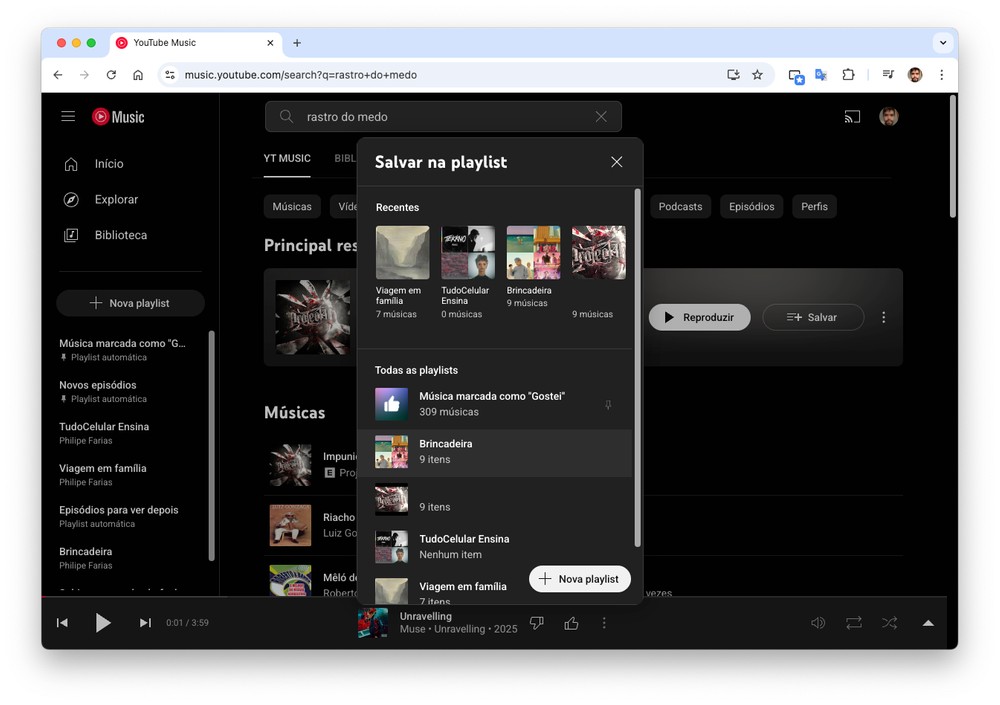Image resolution: width=1000 pixels, height=705 pixels.
Task: Mute the player volume
Action: [818, 623]
